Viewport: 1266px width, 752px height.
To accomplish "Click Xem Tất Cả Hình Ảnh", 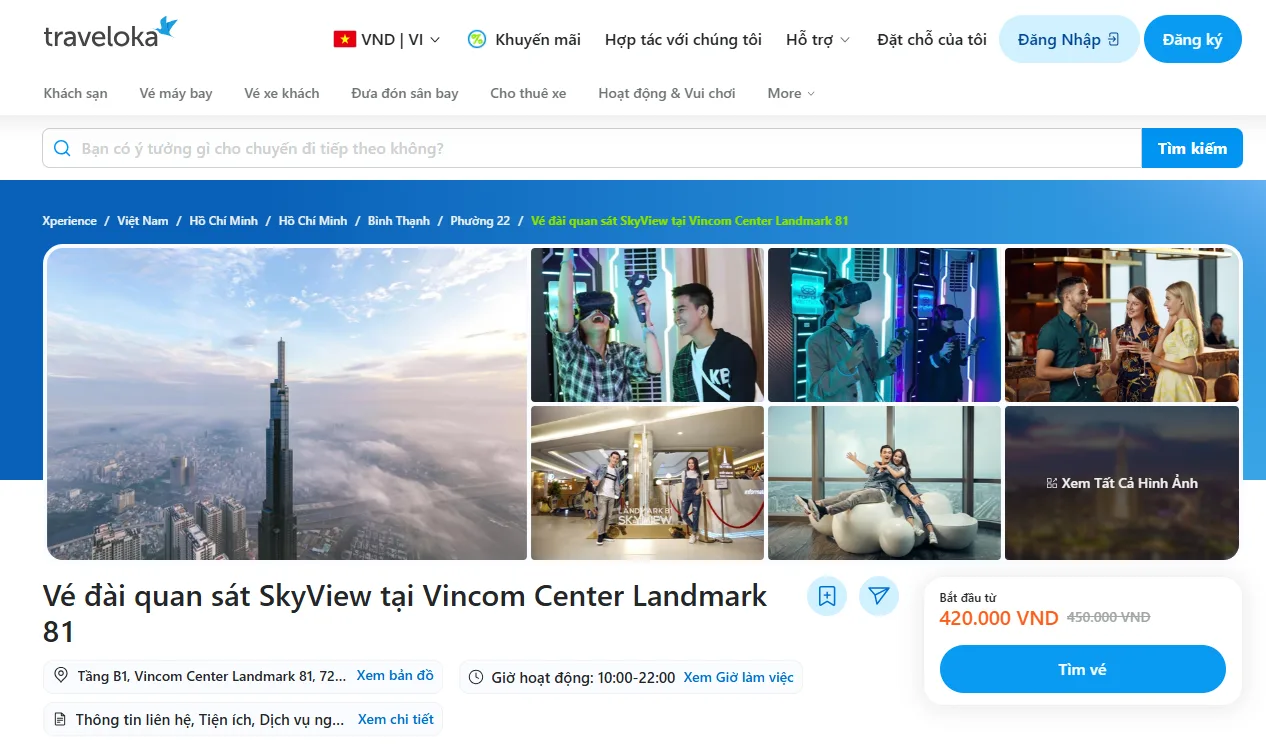I will tap(1122, 483).
